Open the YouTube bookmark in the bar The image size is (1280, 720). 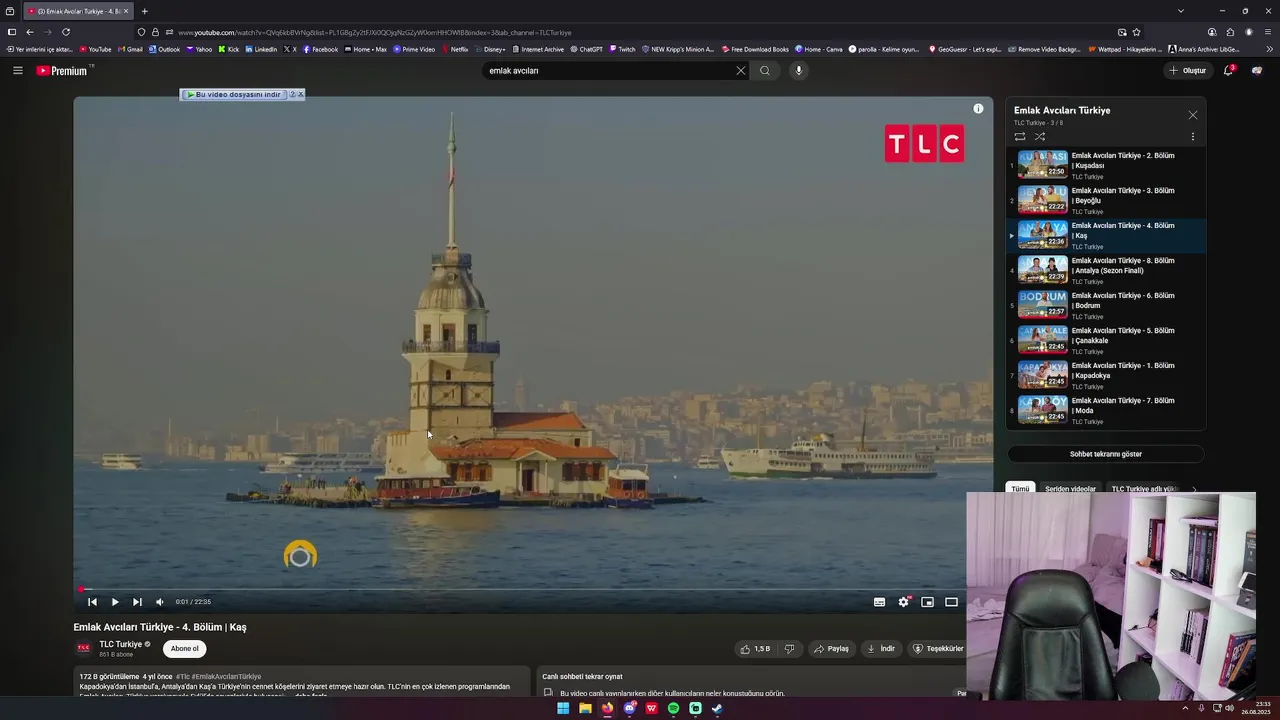[96, 49]
